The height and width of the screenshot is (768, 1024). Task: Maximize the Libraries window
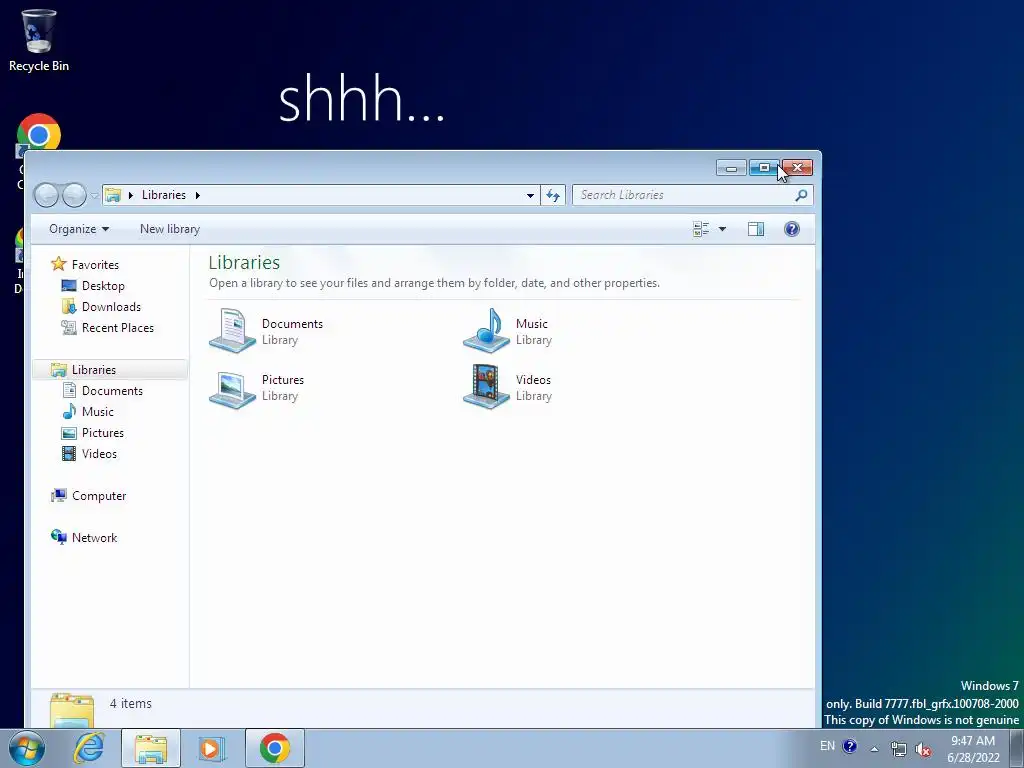[764, 168]
